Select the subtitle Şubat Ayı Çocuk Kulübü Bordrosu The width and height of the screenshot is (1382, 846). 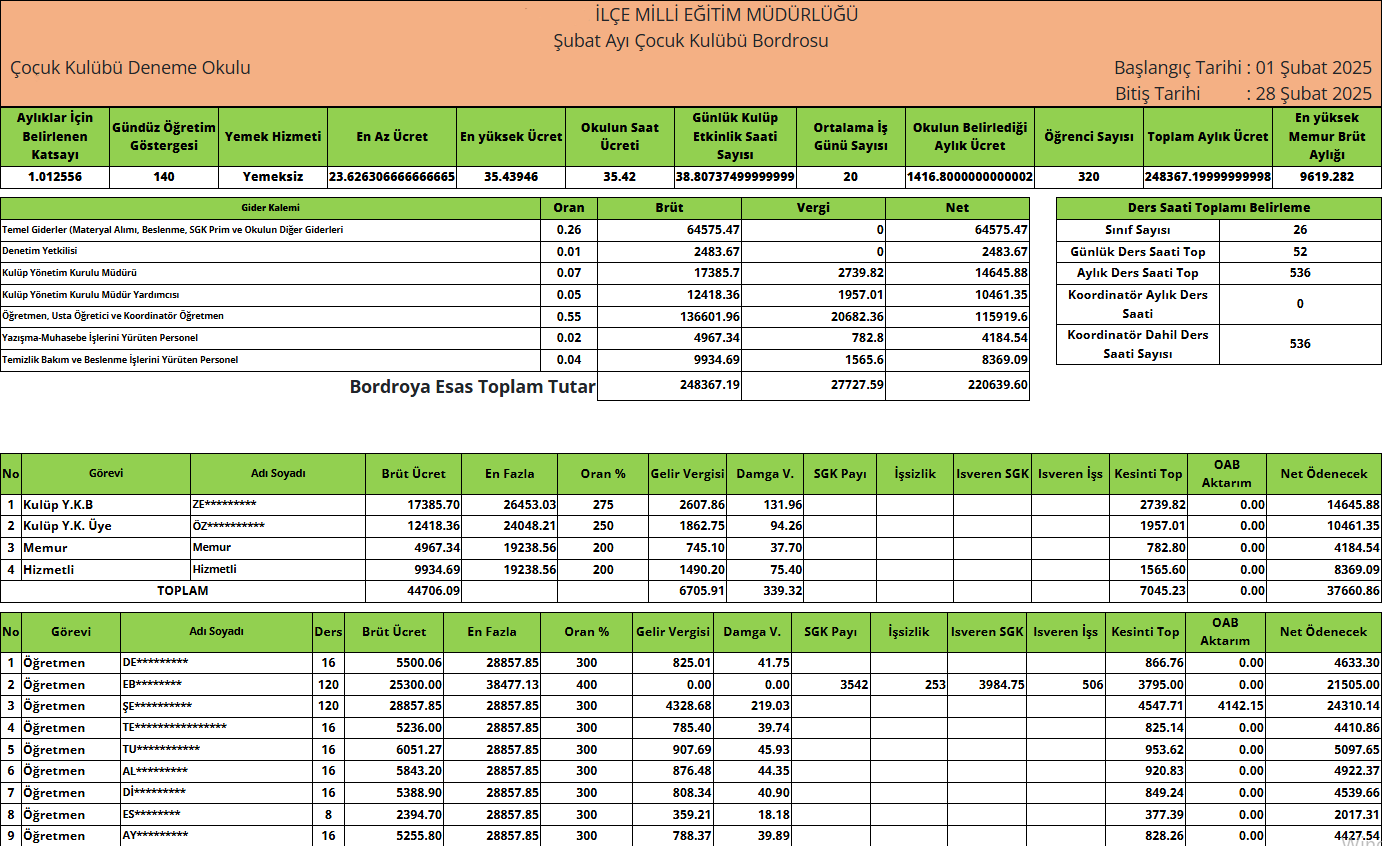(x=691, y=41)
